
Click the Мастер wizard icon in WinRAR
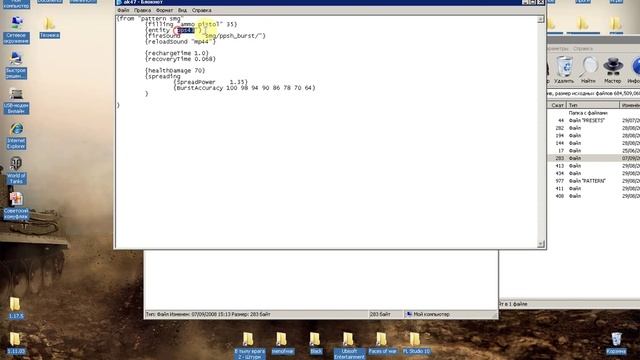pos(613,70)
